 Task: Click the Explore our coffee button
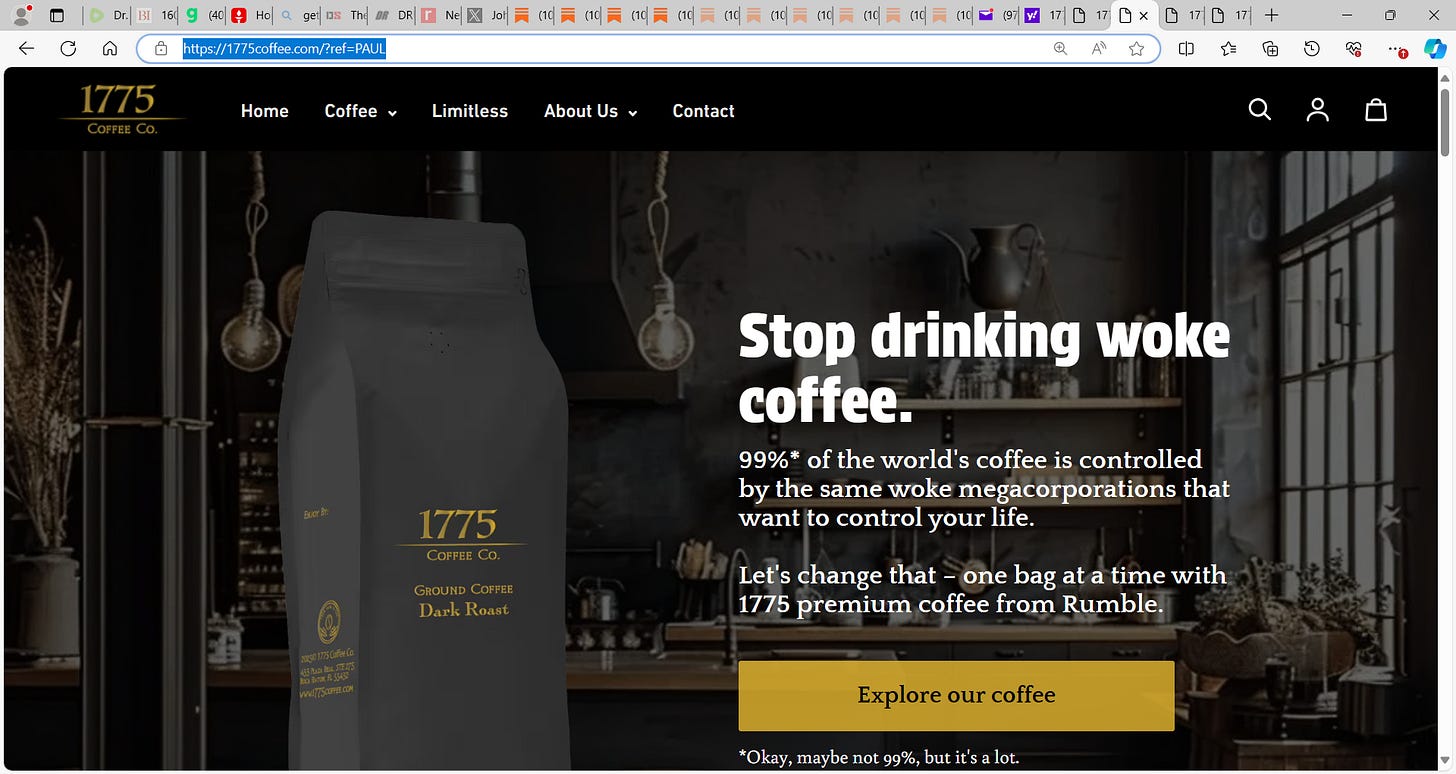(956, 695)
